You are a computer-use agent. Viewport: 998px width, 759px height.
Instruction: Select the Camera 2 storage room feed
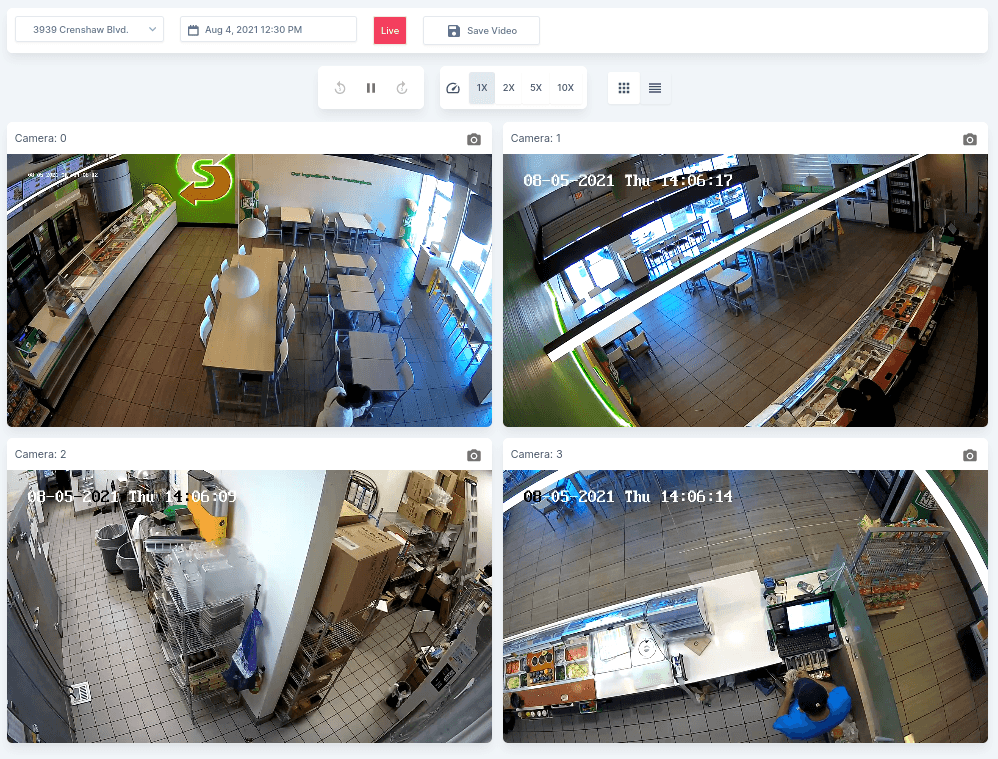point(249,606)
